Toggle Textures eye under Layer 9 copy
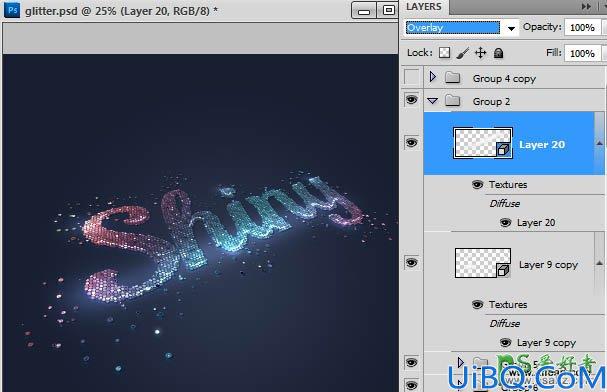Screen dimensions: 607x392 (x=478, y=305)
